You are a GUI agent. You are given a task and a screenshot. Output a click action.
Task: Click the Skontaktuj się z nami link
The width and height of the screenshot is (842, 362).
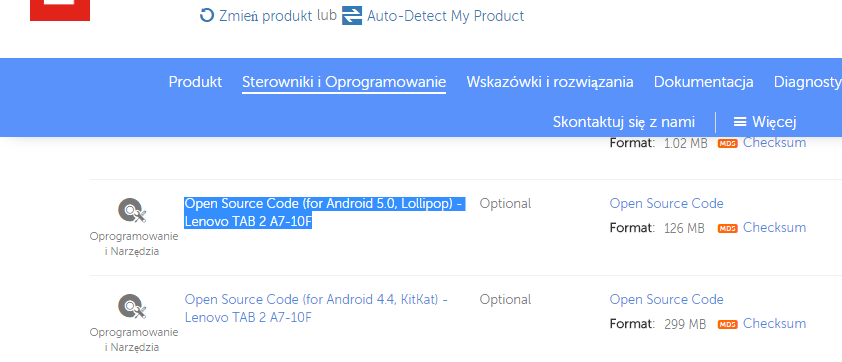(624, 122)
